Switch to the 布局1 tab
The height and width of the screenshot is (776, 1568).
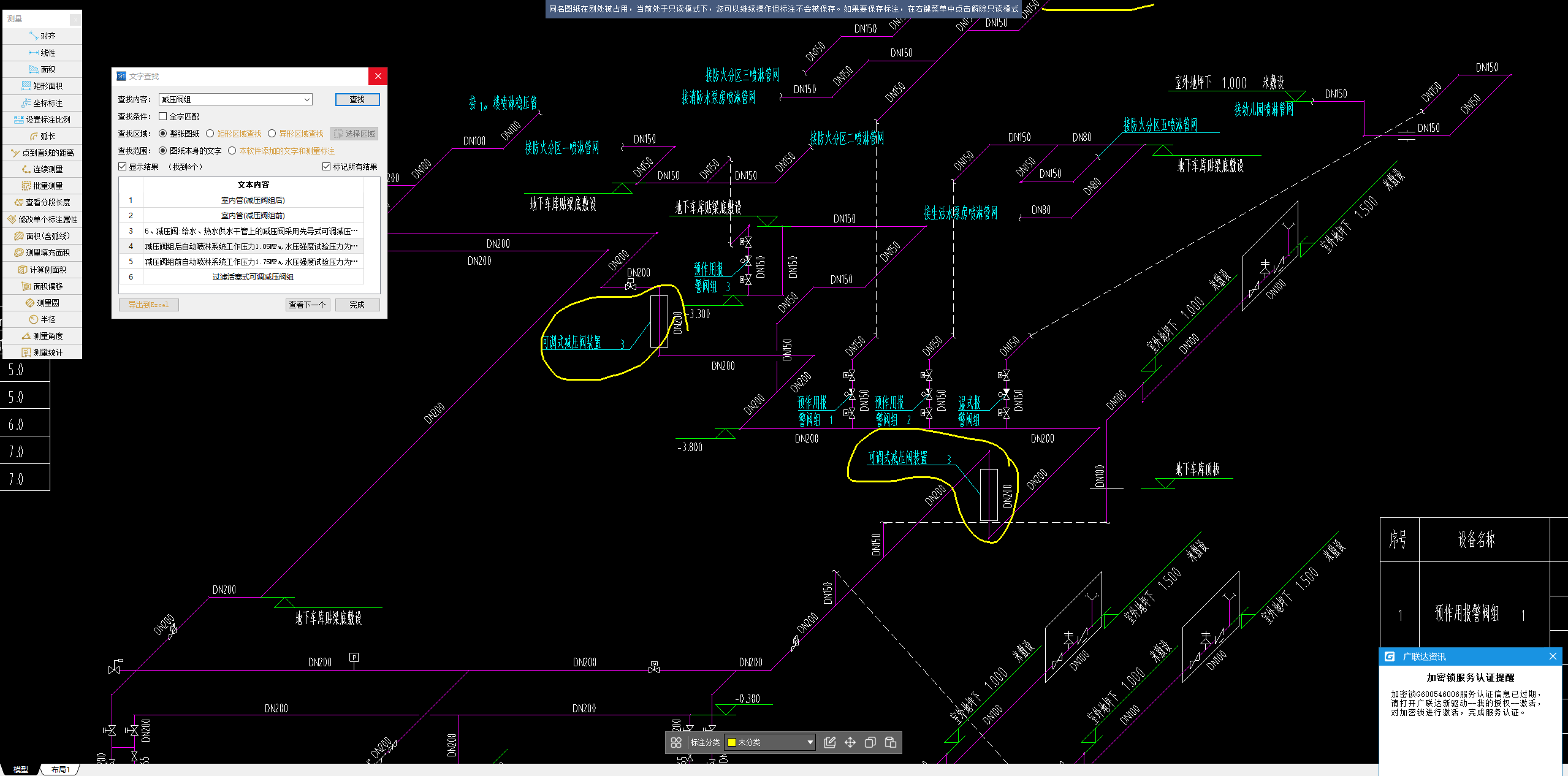(60, 769)
